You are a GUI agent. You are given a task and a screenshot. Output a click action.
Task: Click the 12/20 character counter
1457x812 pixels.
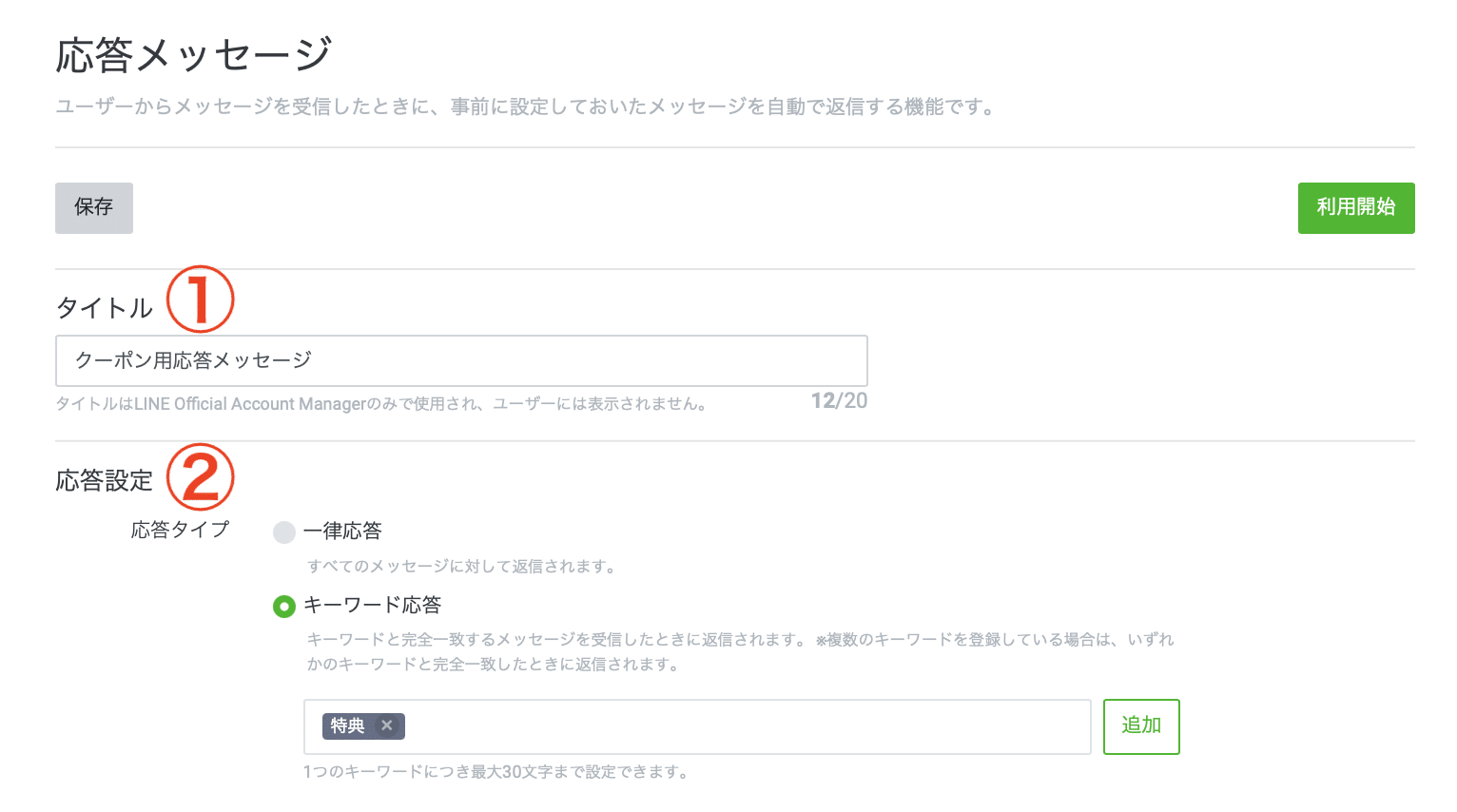tap(839, 401)
